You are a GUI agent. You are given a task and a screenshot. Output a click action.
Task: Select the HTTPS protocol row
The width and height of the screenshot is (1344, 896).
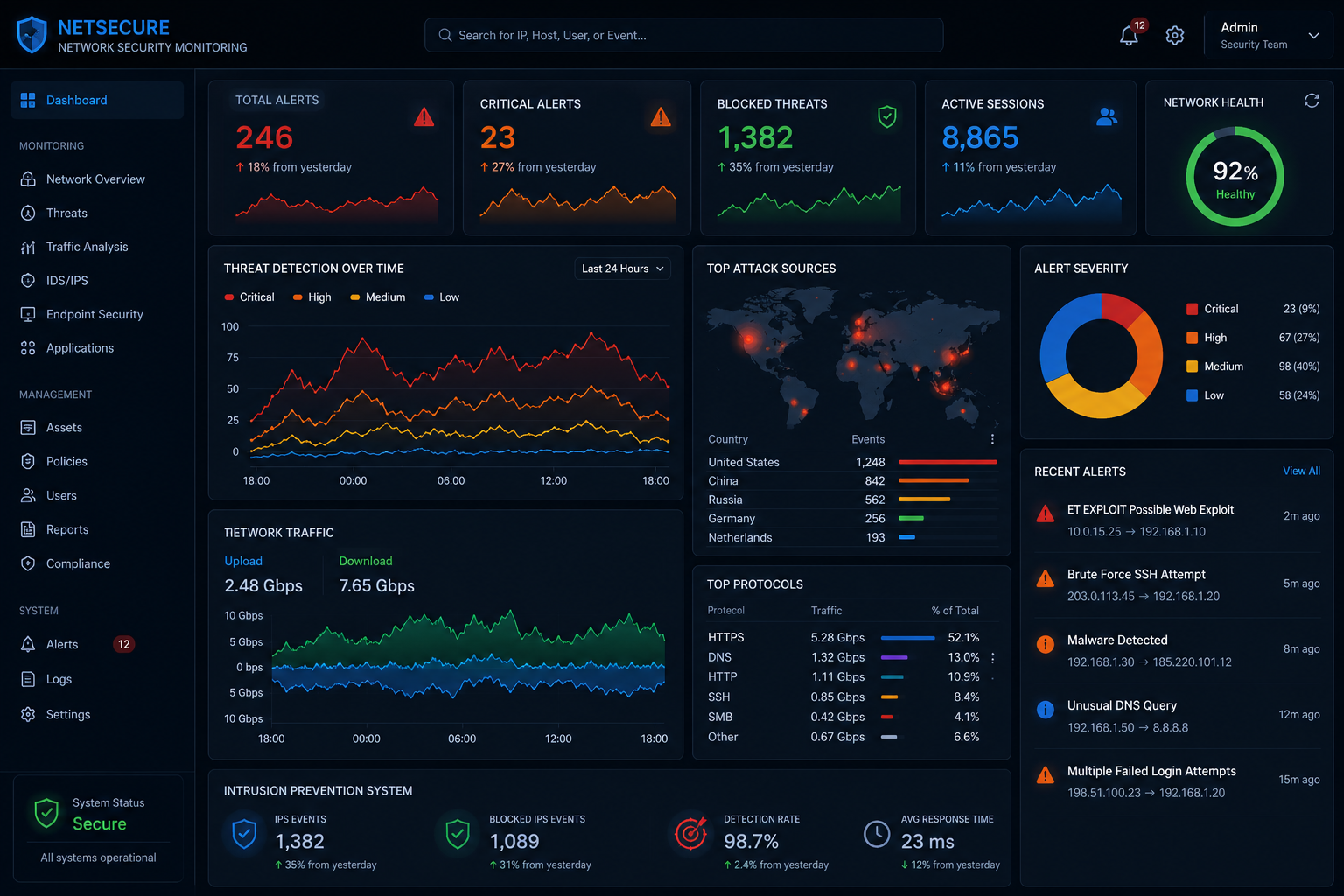click(844, 638)
